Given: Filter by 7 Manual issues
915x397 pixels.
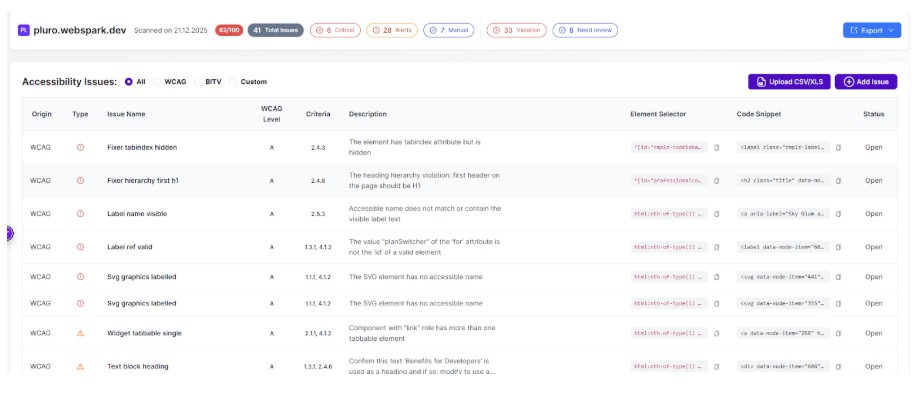Looking at the screenshot, I should pos(449,30).
